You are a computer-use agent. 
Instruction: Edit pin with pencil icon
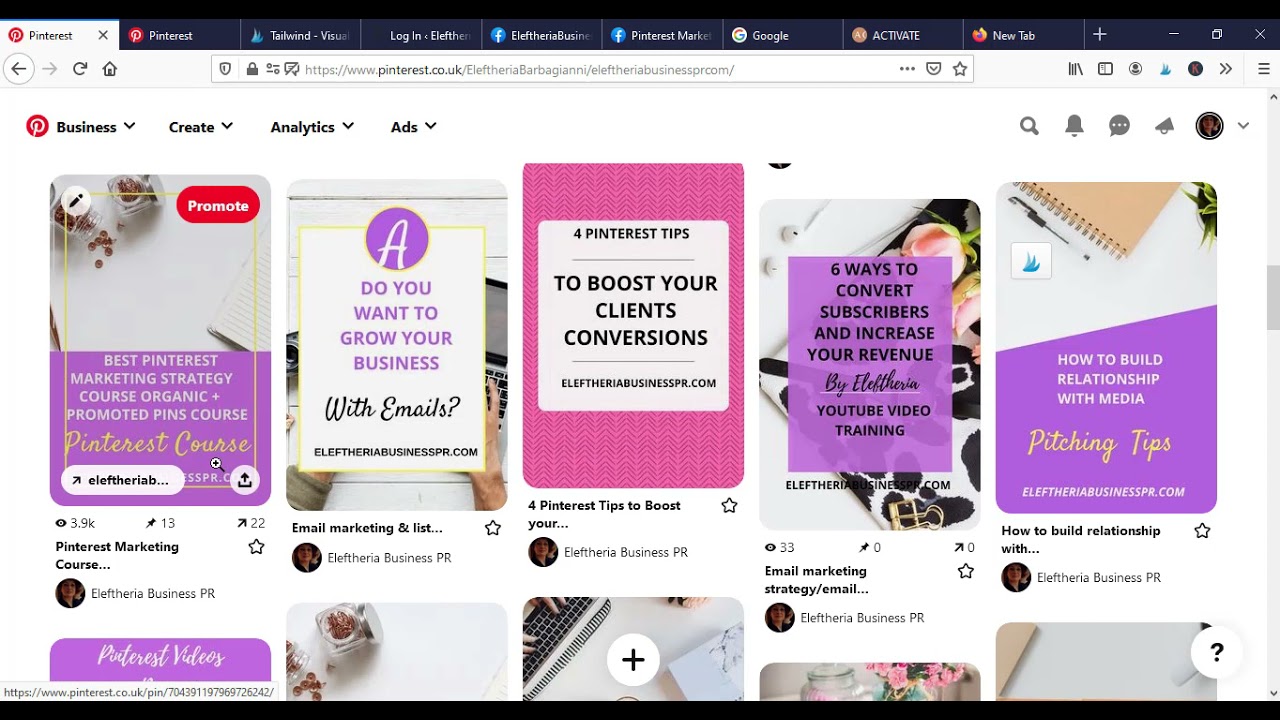click(75, 200)
